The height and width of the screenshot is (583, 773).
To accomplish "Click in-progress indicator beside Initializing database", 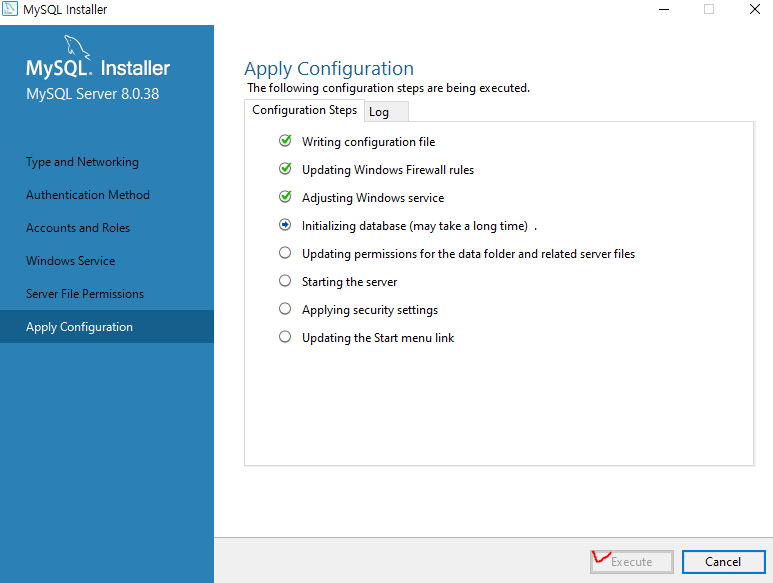I will tap(285, 225).
